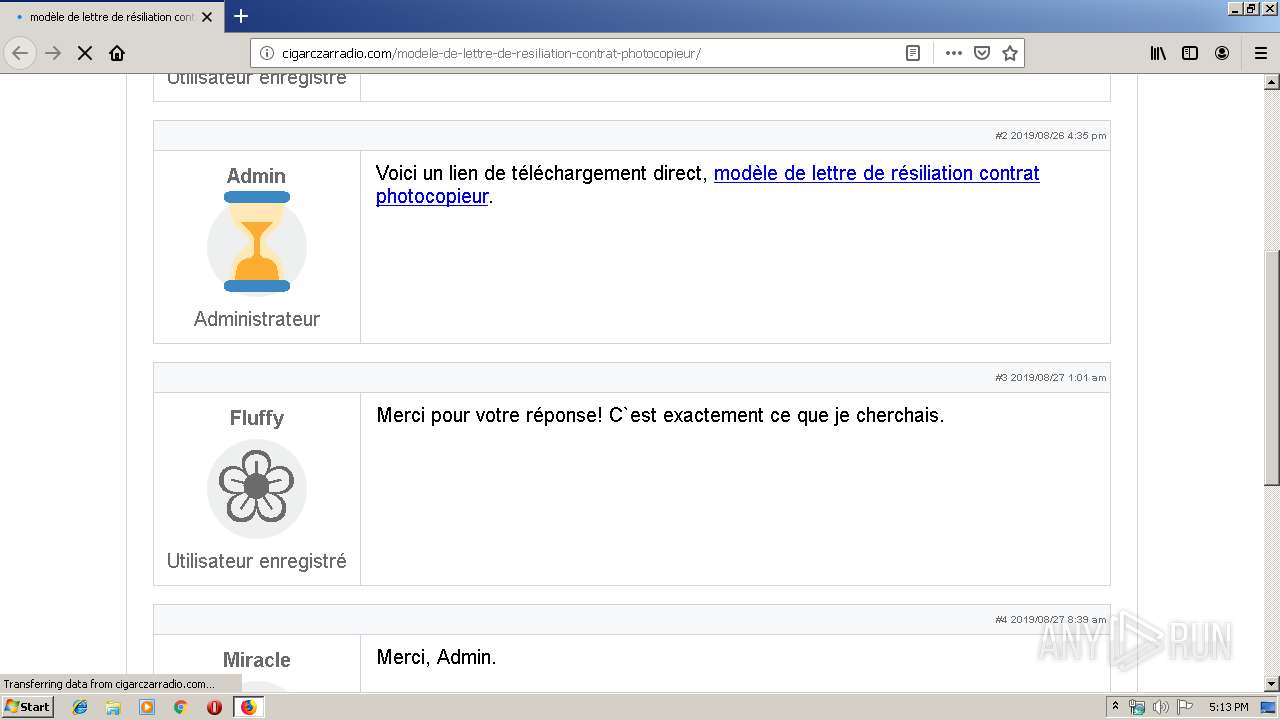Screen dimensions: 1280x720
Task: Click post #2 timestamp
Action: tap(1051, 135)
